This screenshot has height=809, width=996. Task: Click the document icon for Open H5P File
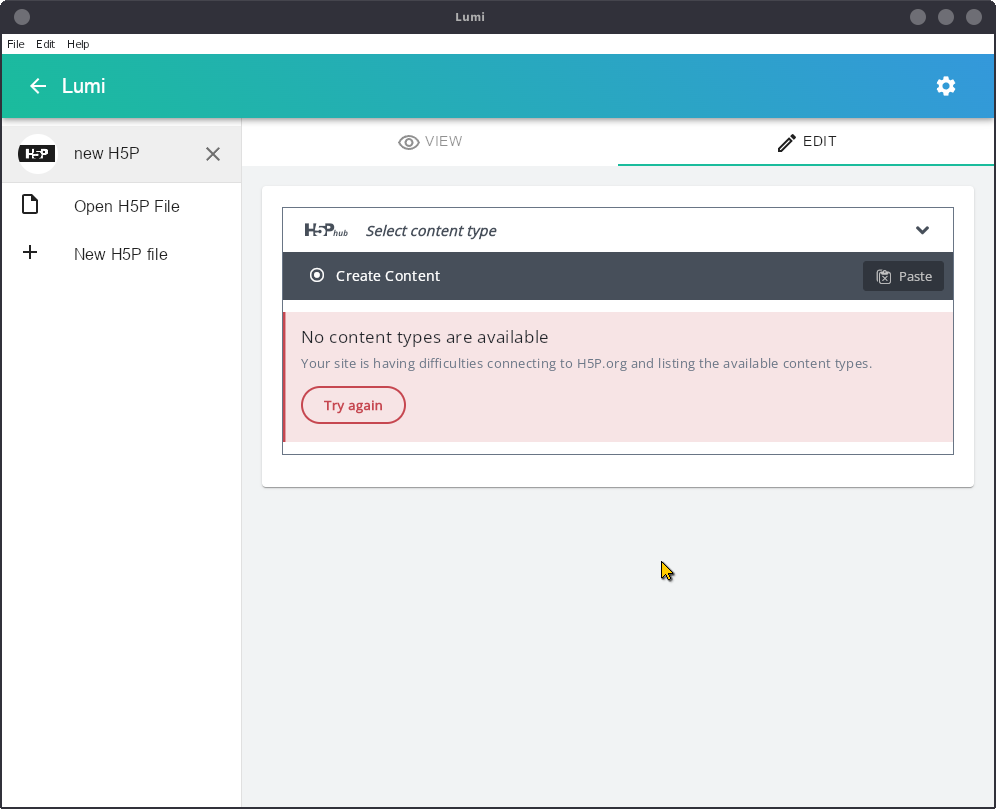30,205
